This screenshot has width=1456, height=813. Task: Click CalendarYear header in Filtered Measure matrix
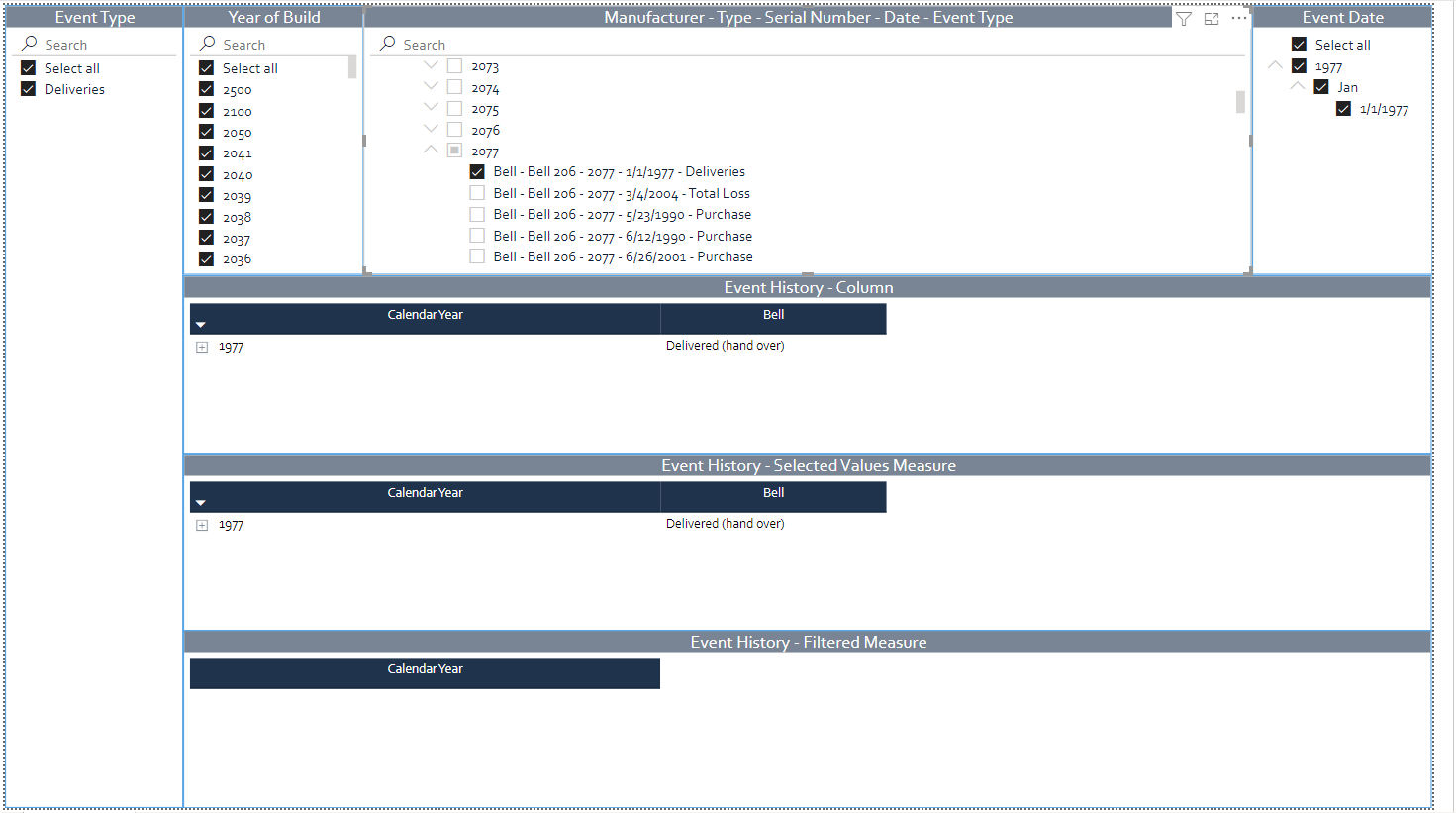coord(425,672)
